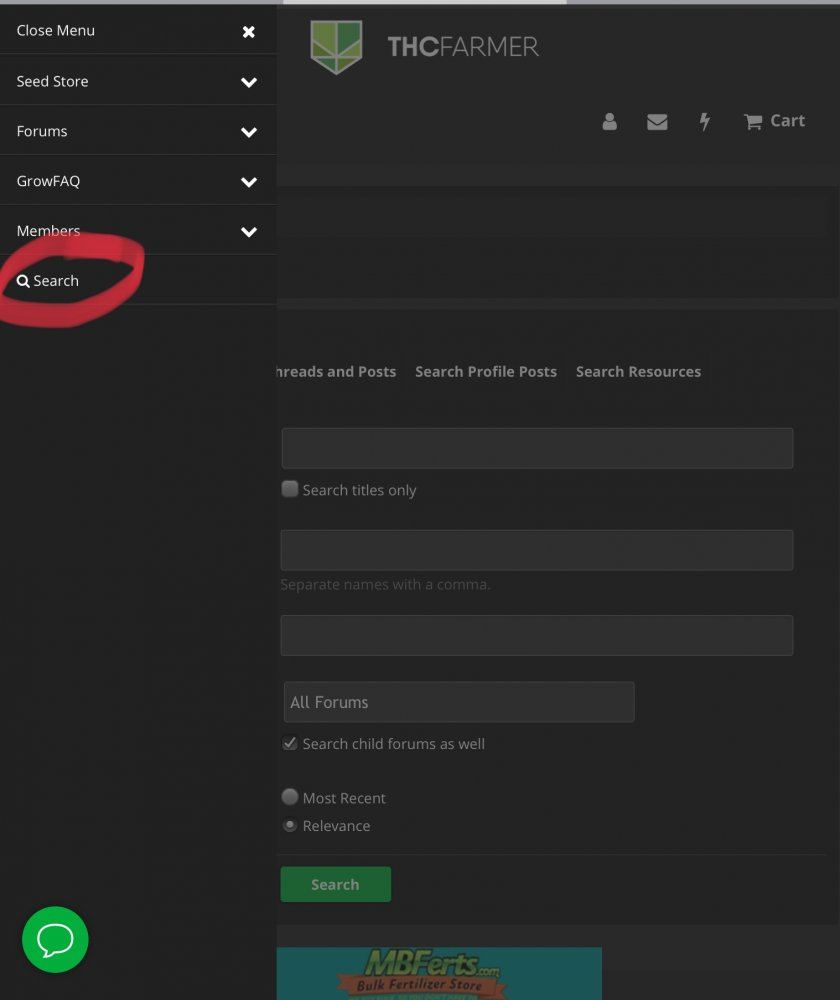Enable Search titles only checkbox

290,489
